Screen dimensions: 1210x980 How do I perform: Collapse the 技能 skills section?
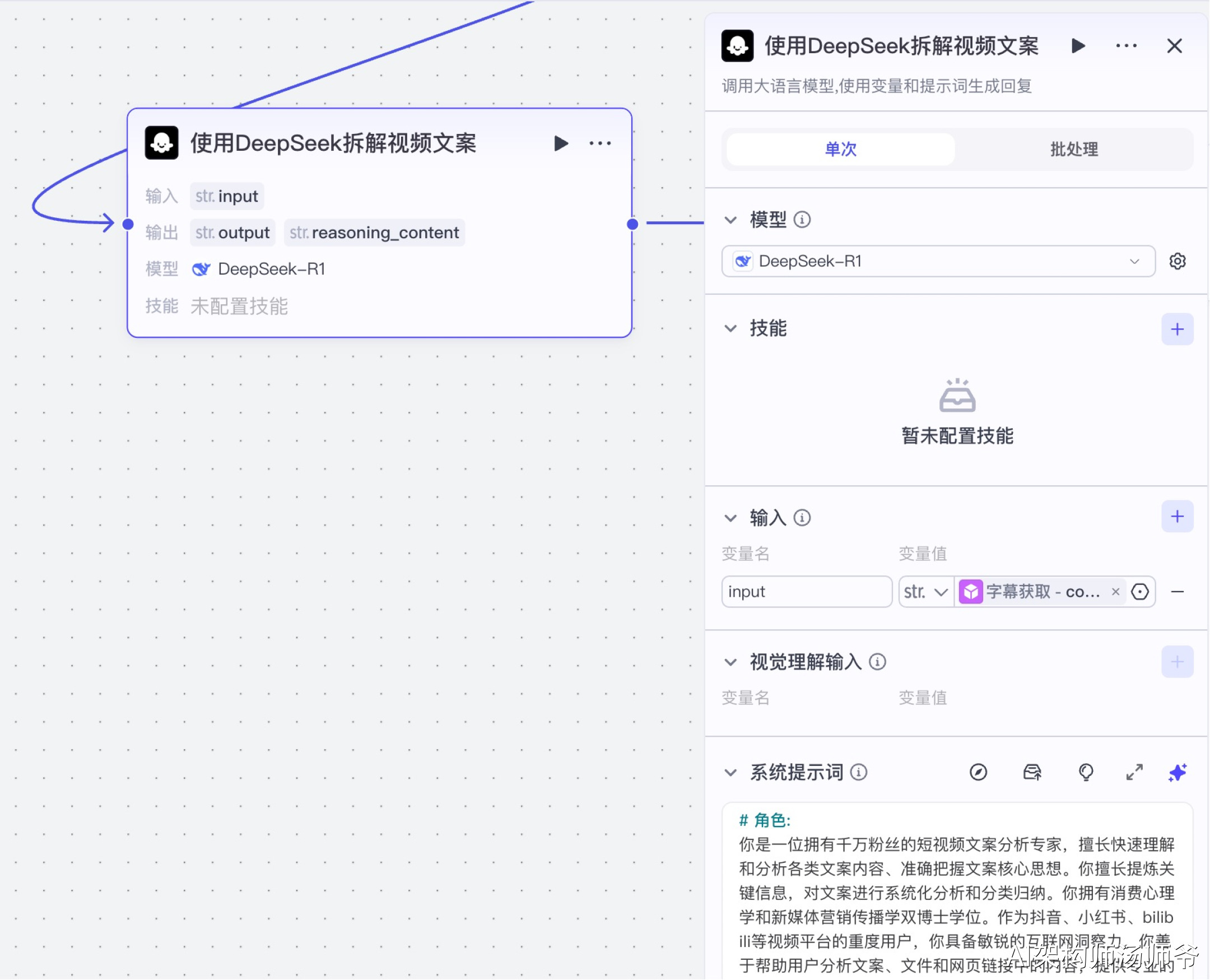(731, 328)
